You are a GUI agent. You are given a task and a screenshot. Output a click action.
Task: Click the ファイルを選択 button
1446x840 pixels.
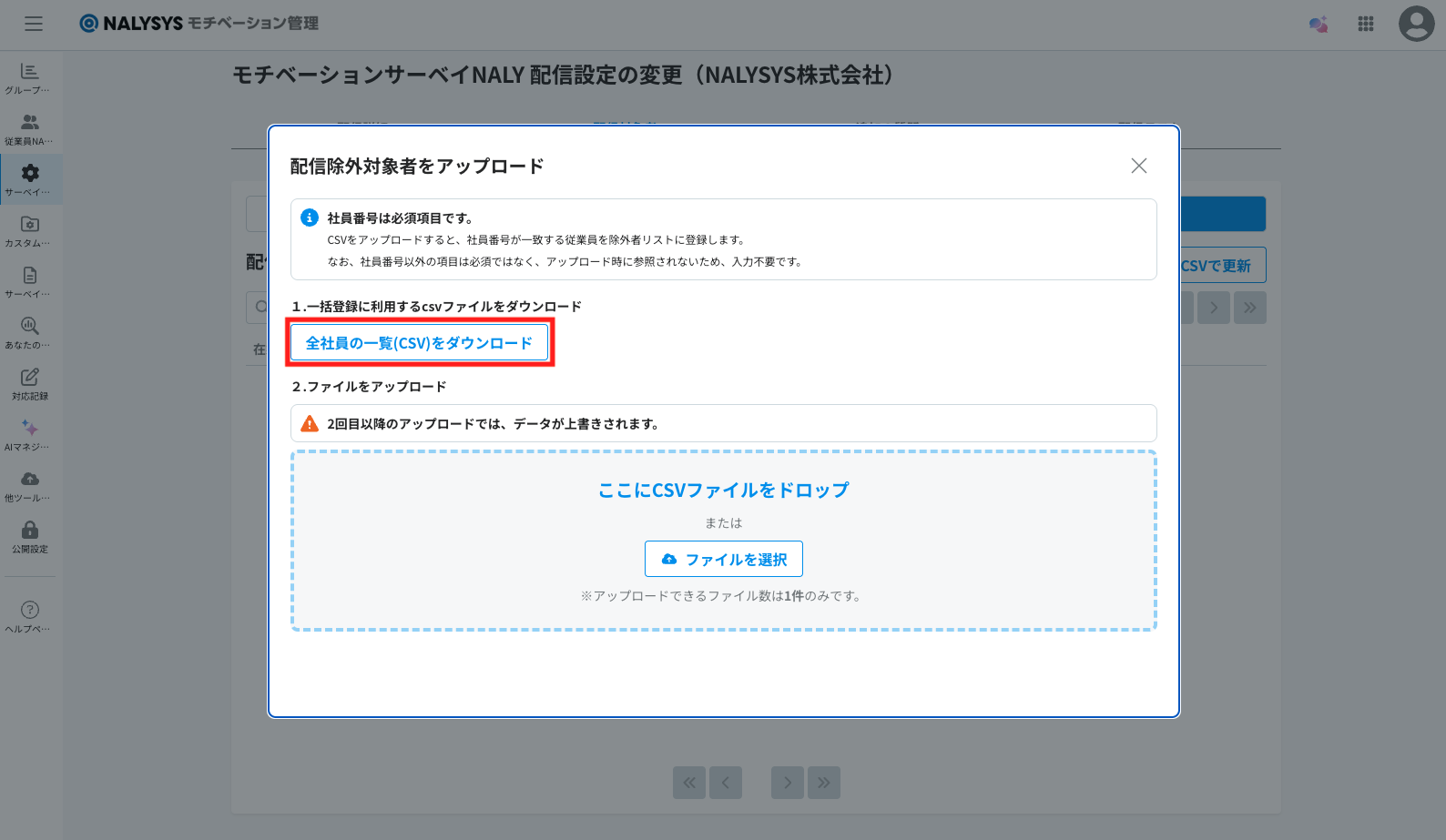724,559
